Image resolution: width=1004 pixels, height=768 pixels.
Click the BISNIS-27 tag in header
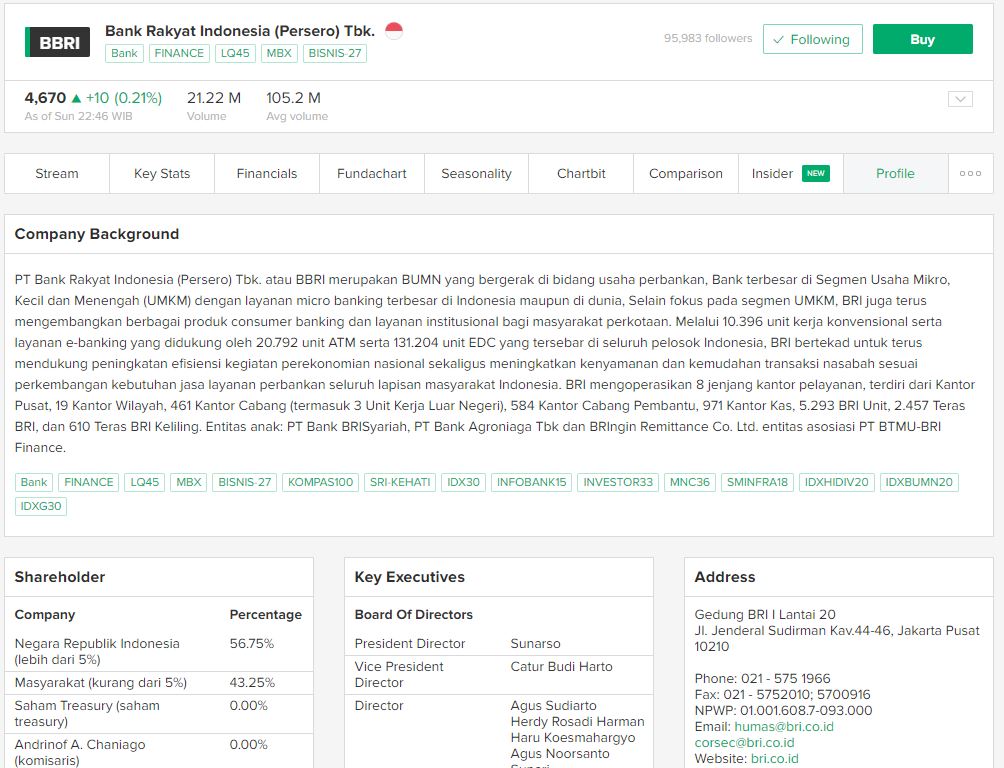point(335,53)
